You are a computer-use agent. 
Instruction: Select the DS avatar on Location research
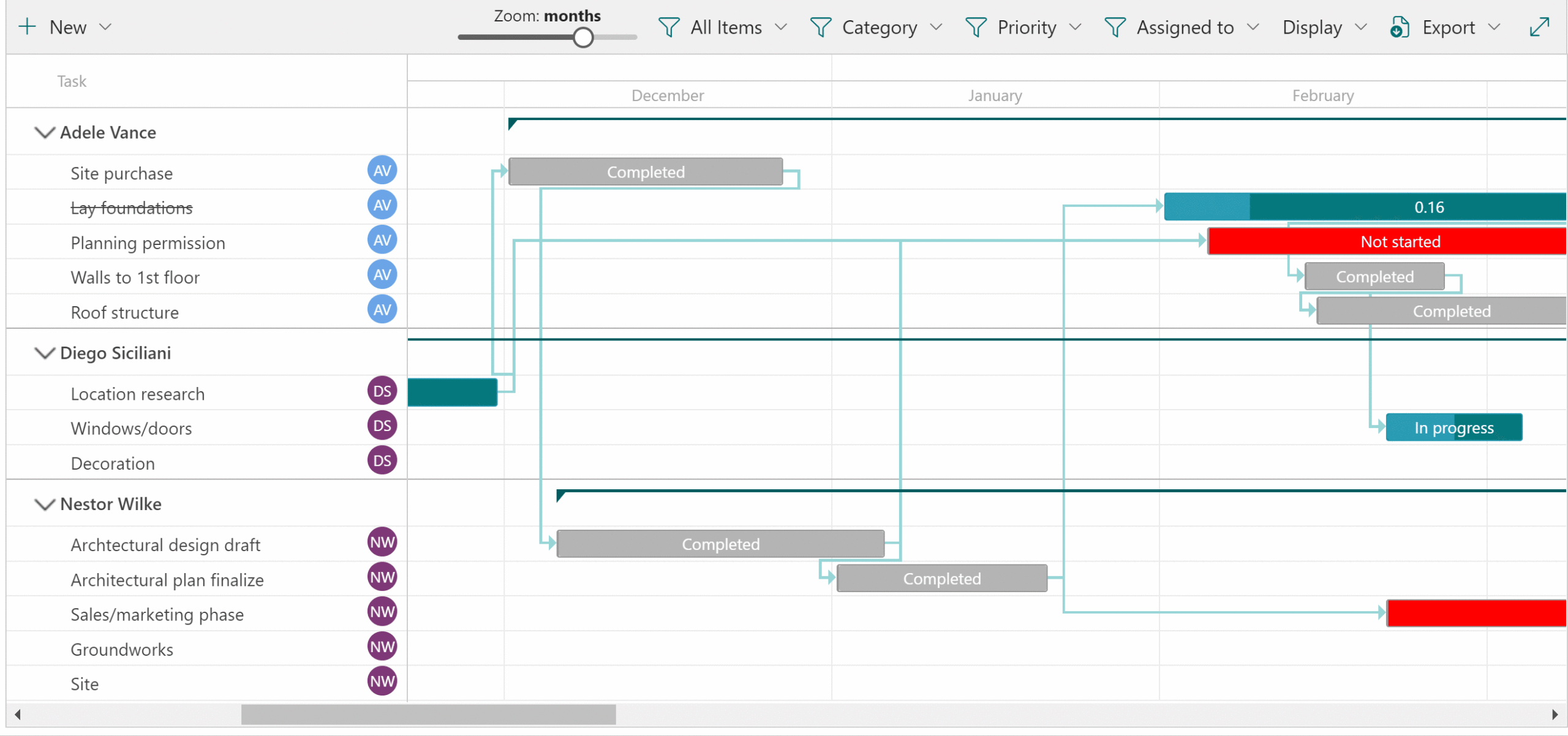click(x=382, y=390)
